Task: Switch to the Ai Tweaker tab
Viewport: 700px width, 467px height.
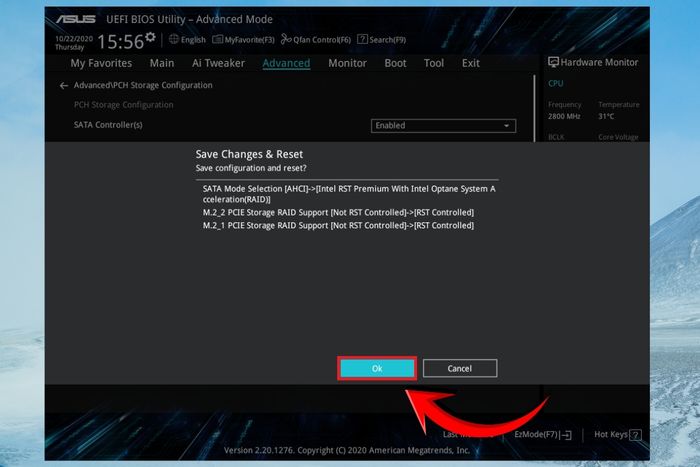Action: [x=218, y=63]
